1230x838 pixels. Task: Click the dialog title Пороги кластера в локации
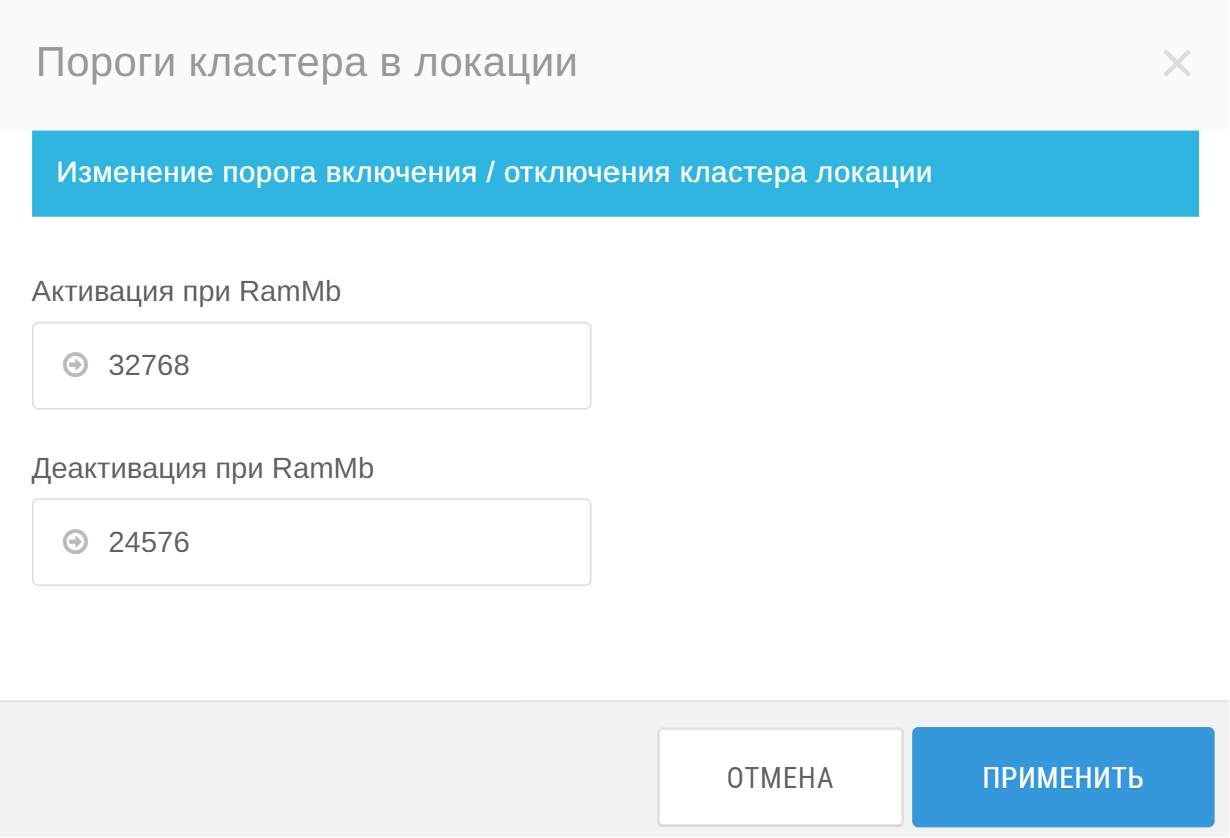307,62
